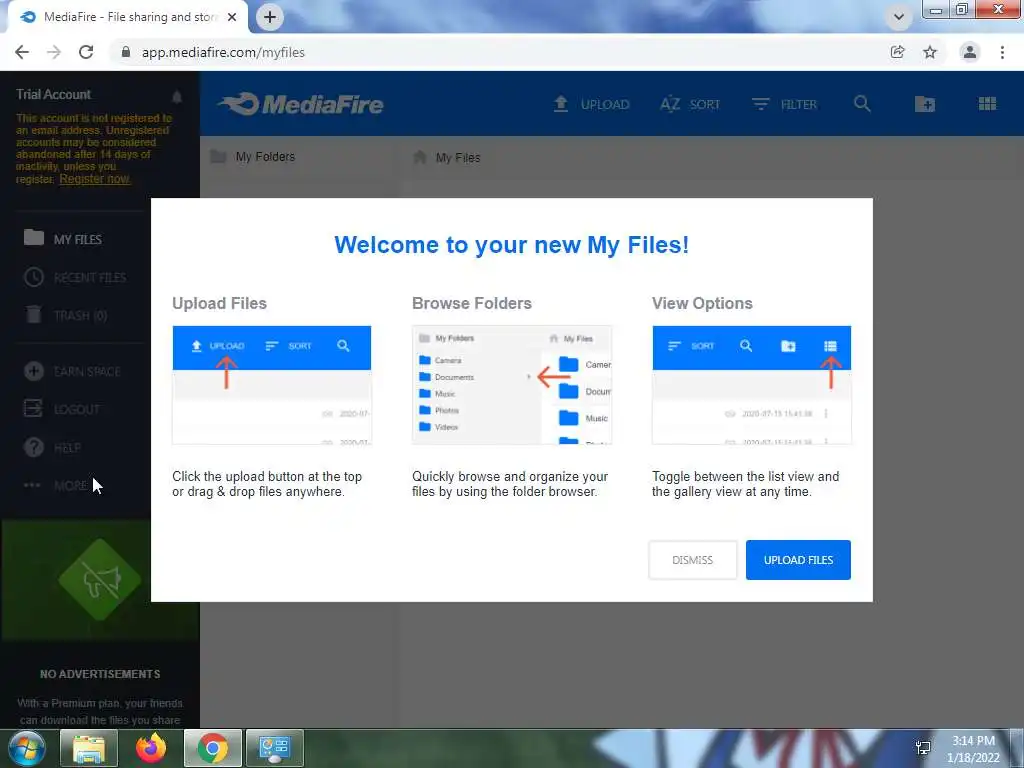
Task: Switch to gallery grid view icon
Action: [x=987, y=104]
